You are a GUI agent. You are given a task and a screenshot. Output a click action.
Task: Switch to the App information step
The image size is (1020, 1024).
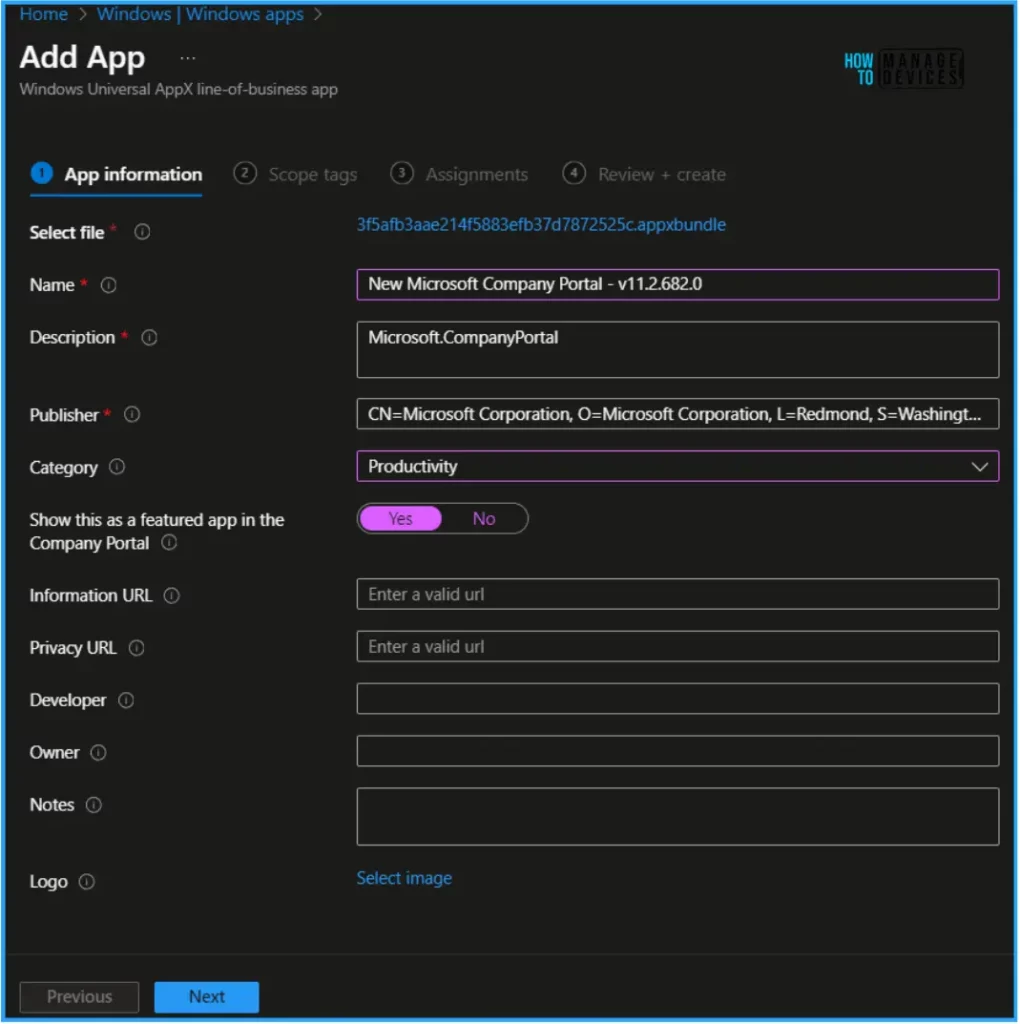117,174
